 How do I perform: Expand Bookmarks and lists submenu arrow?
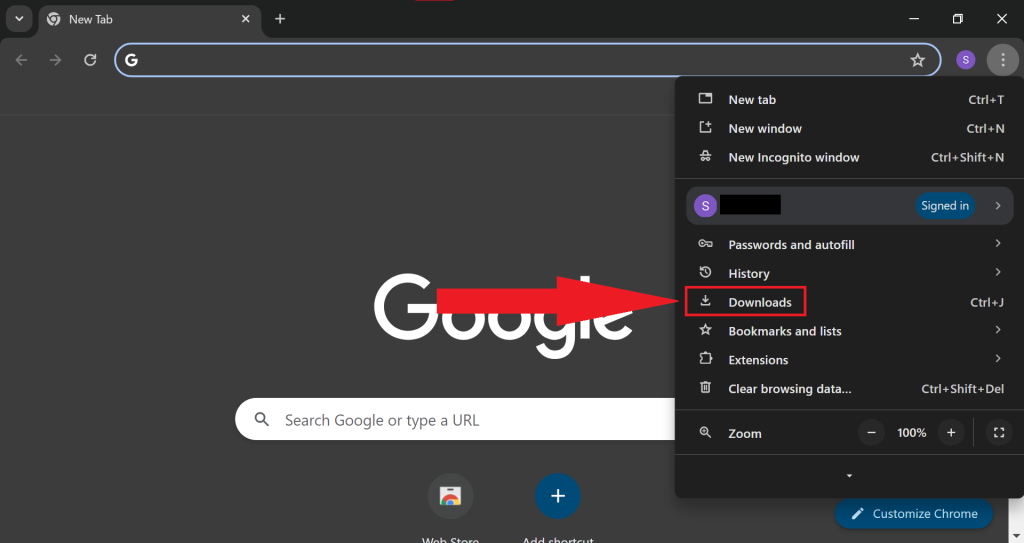(998, 330)
